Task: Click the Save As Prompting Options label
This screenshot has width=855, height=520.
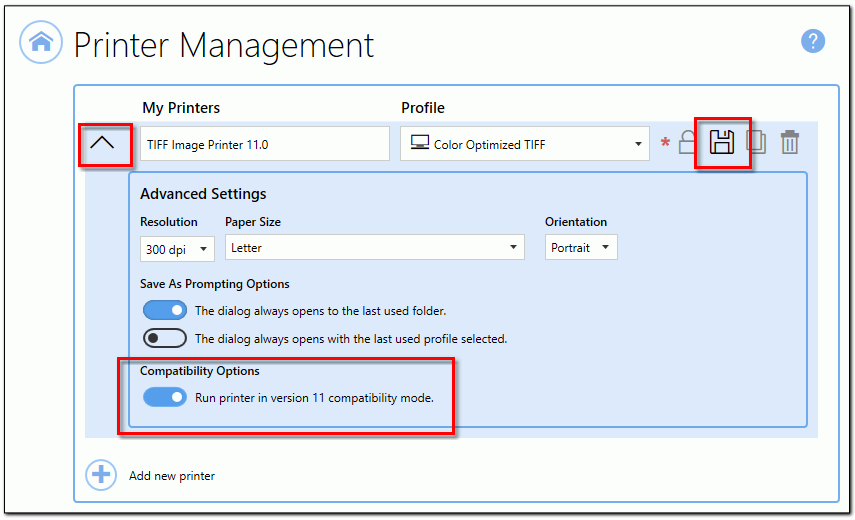Action: (214, 284)
